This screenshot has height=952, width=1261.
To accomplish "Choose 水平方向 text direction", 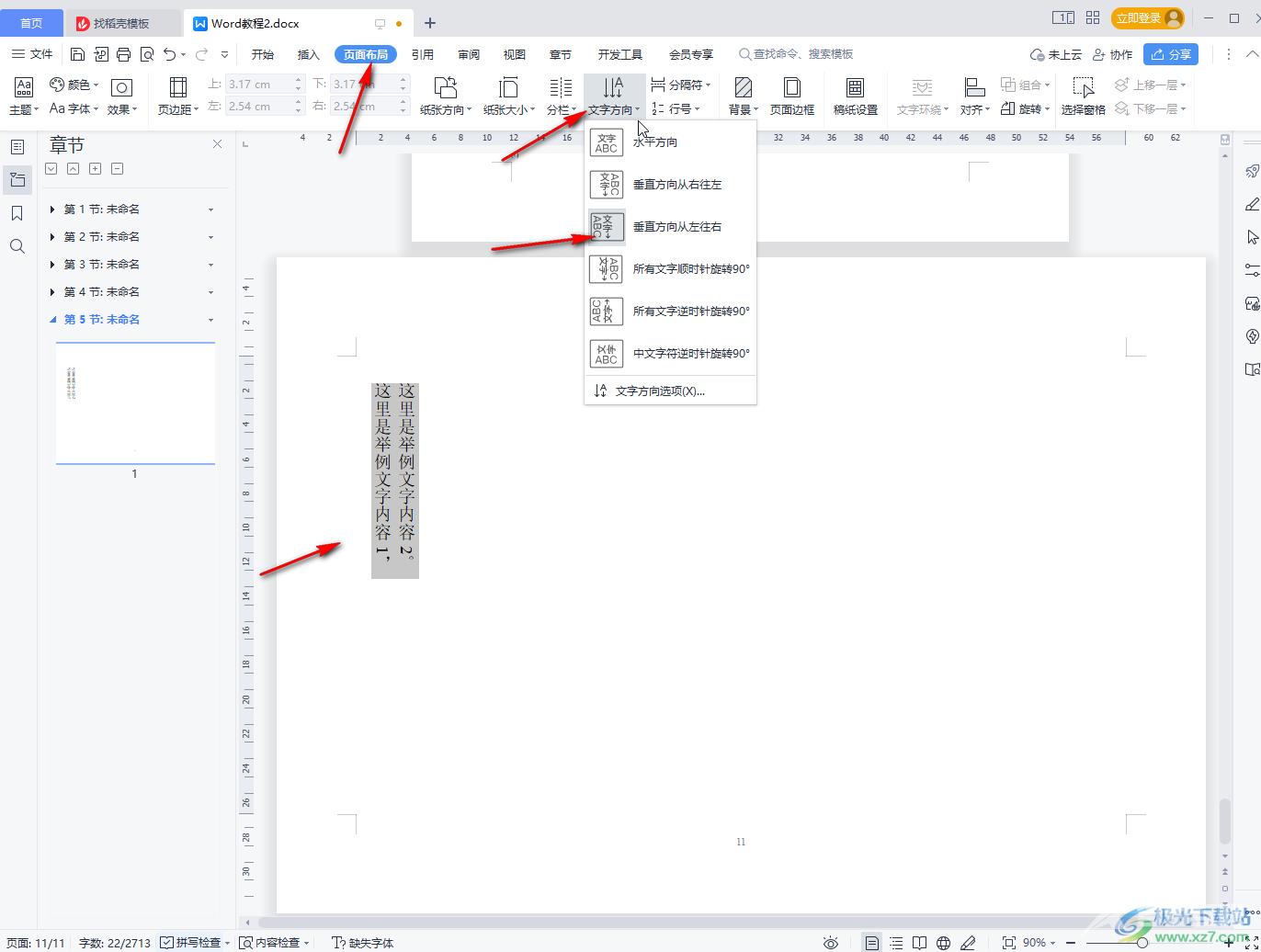I will coord(670,142).
